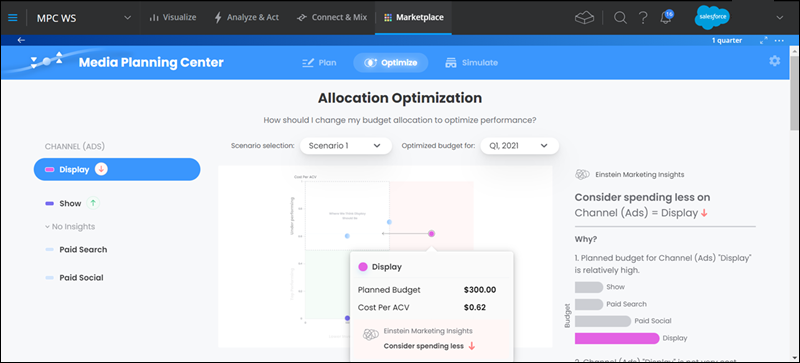This screenshot has height=363, width=800.
Task: Click the green up arrow beside Show
Action: pyautogui.click(x=93, y=203)
